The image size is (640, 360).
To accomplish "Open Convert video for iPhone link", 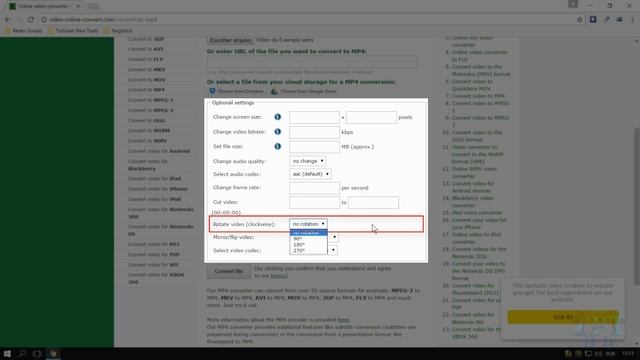I will pyautogui.click(x=158, y=189).
